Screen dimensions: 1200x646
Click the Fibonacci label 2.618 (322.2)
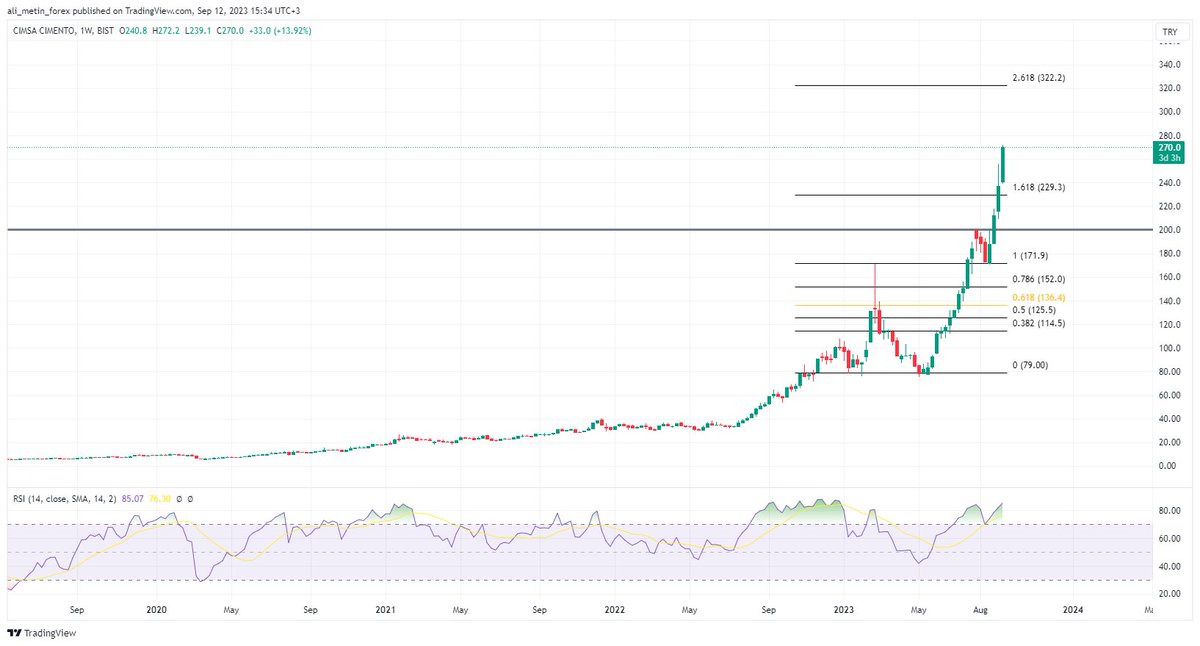(x=1038, y=78)
